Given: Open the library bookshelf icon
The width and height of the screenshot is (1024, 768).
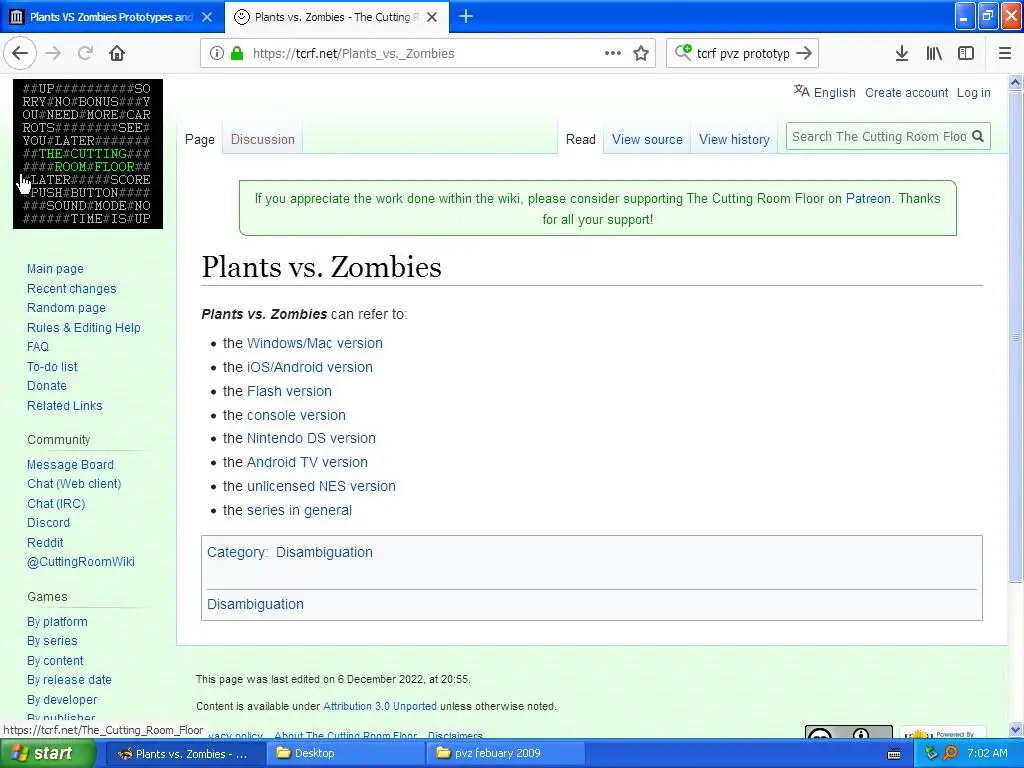Looking at the screenshot, I should [934, 54].
